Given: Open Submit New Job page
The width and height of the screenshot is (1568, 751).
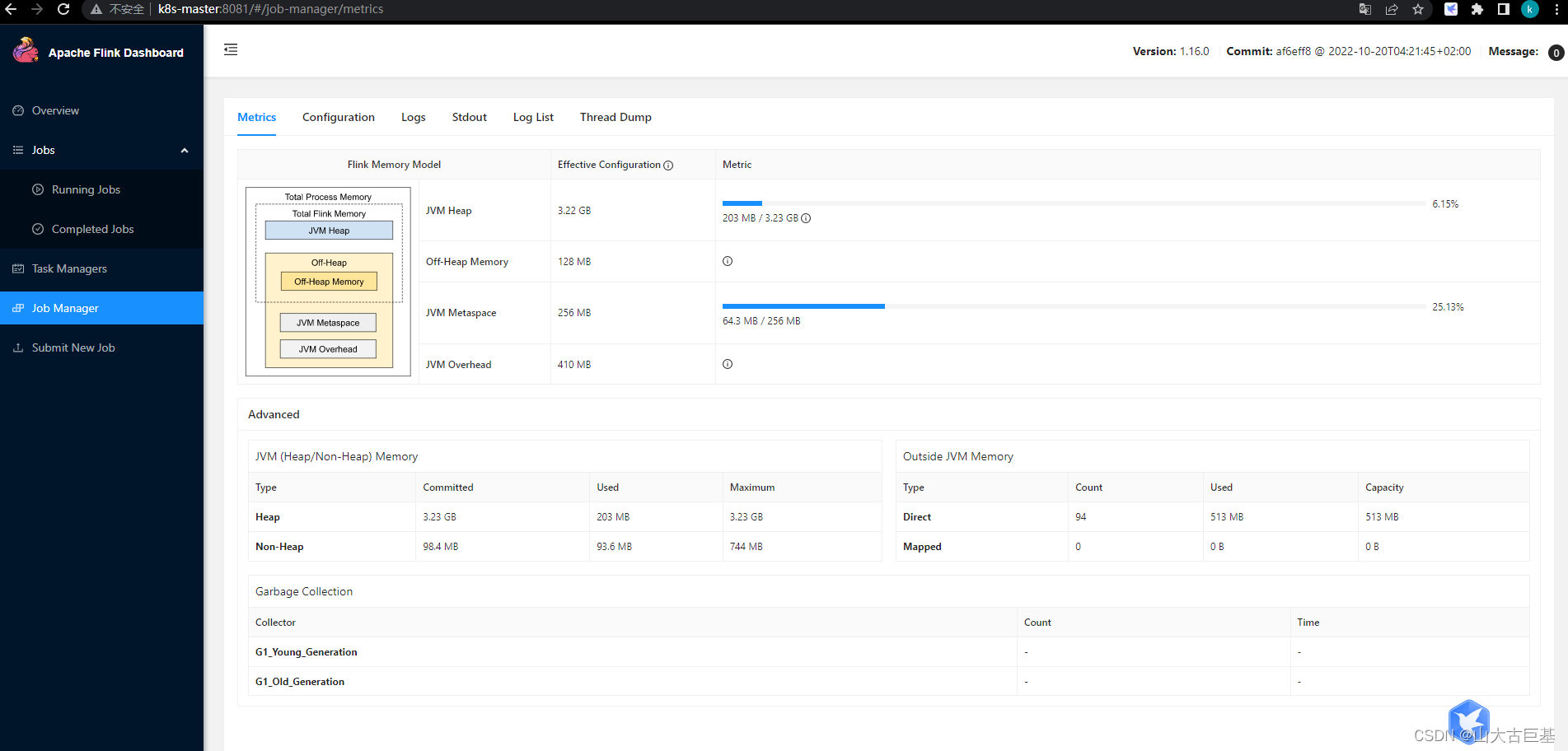Looking at the screenshot, I should (73, 348).
